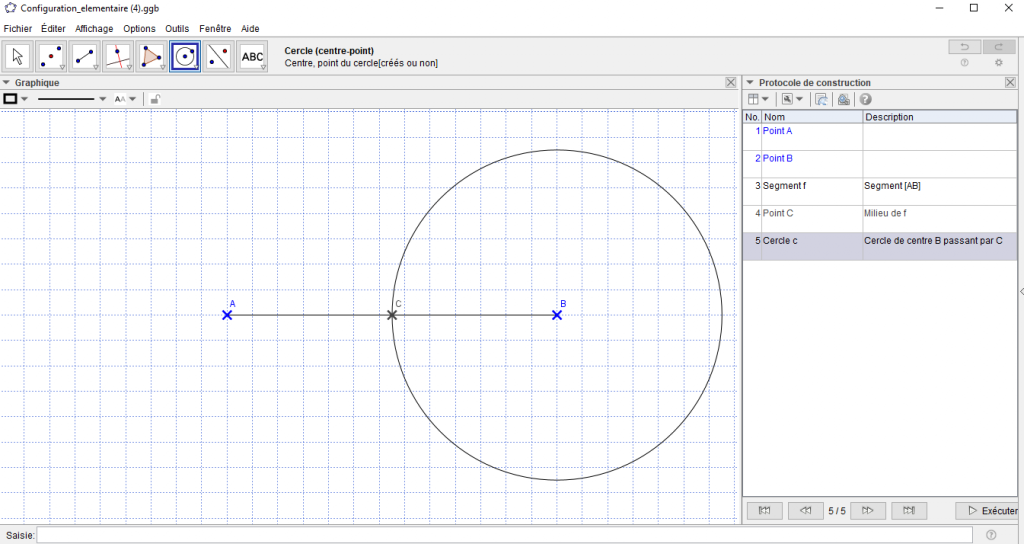Select the Perpendicular line tool
Image resolution: width=1024 pixels, height=544 pixels.
118,56
